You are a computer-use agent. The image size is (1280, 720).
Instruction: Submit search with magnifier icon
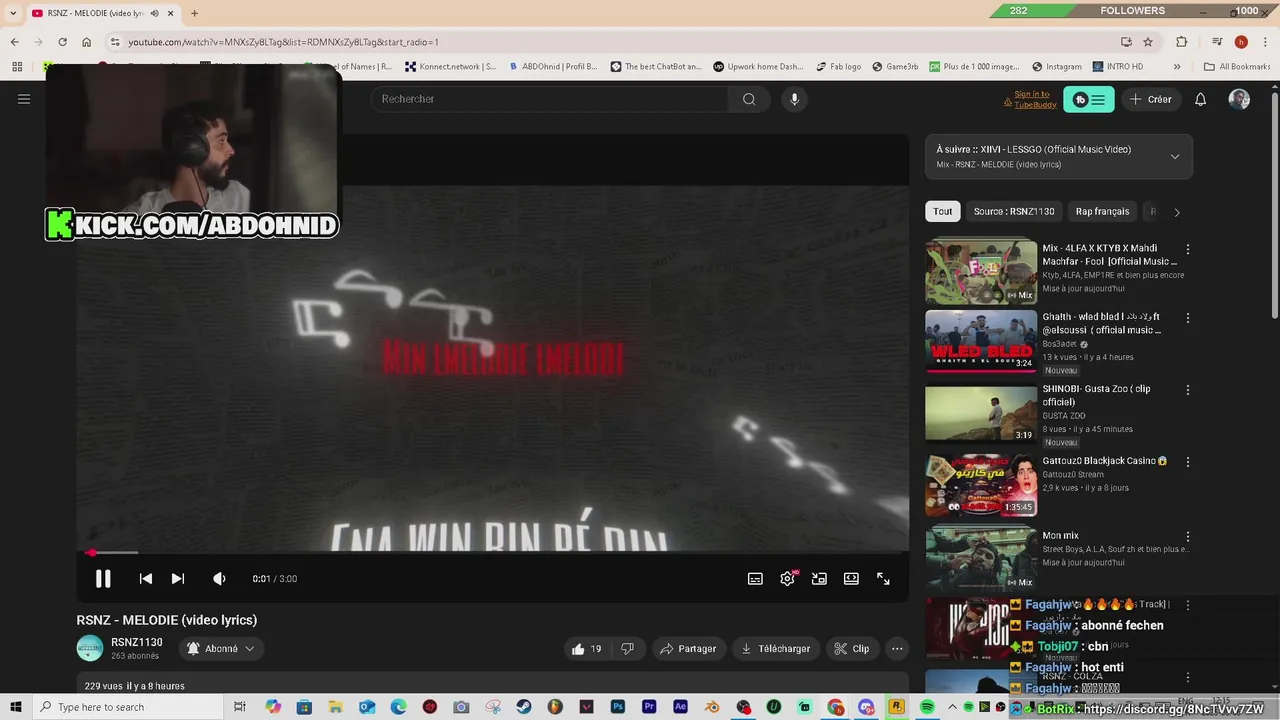point(749,99)
